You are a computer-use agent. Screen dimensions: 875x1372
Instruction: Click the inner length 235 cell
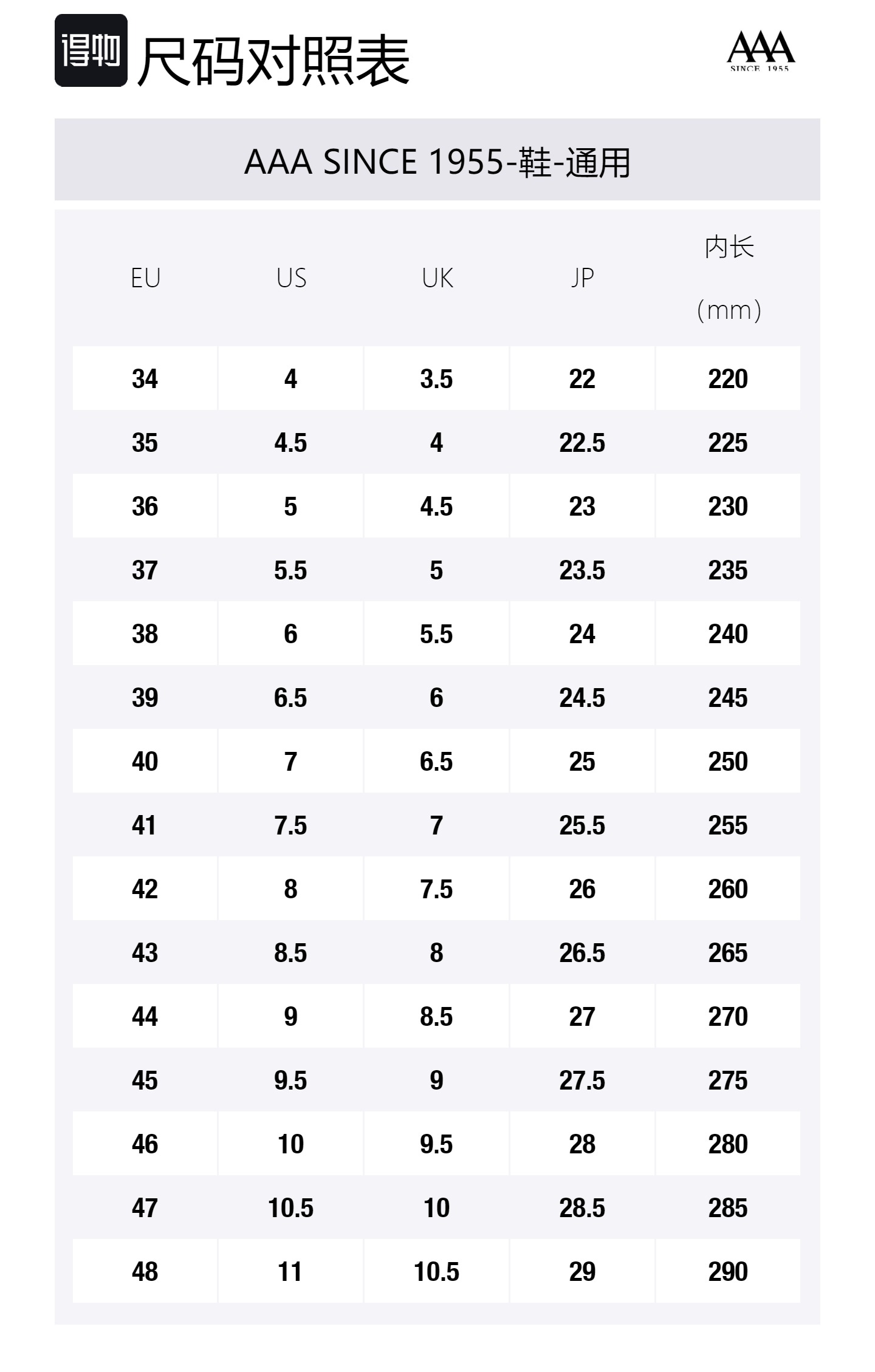click(x=728, y=570)
